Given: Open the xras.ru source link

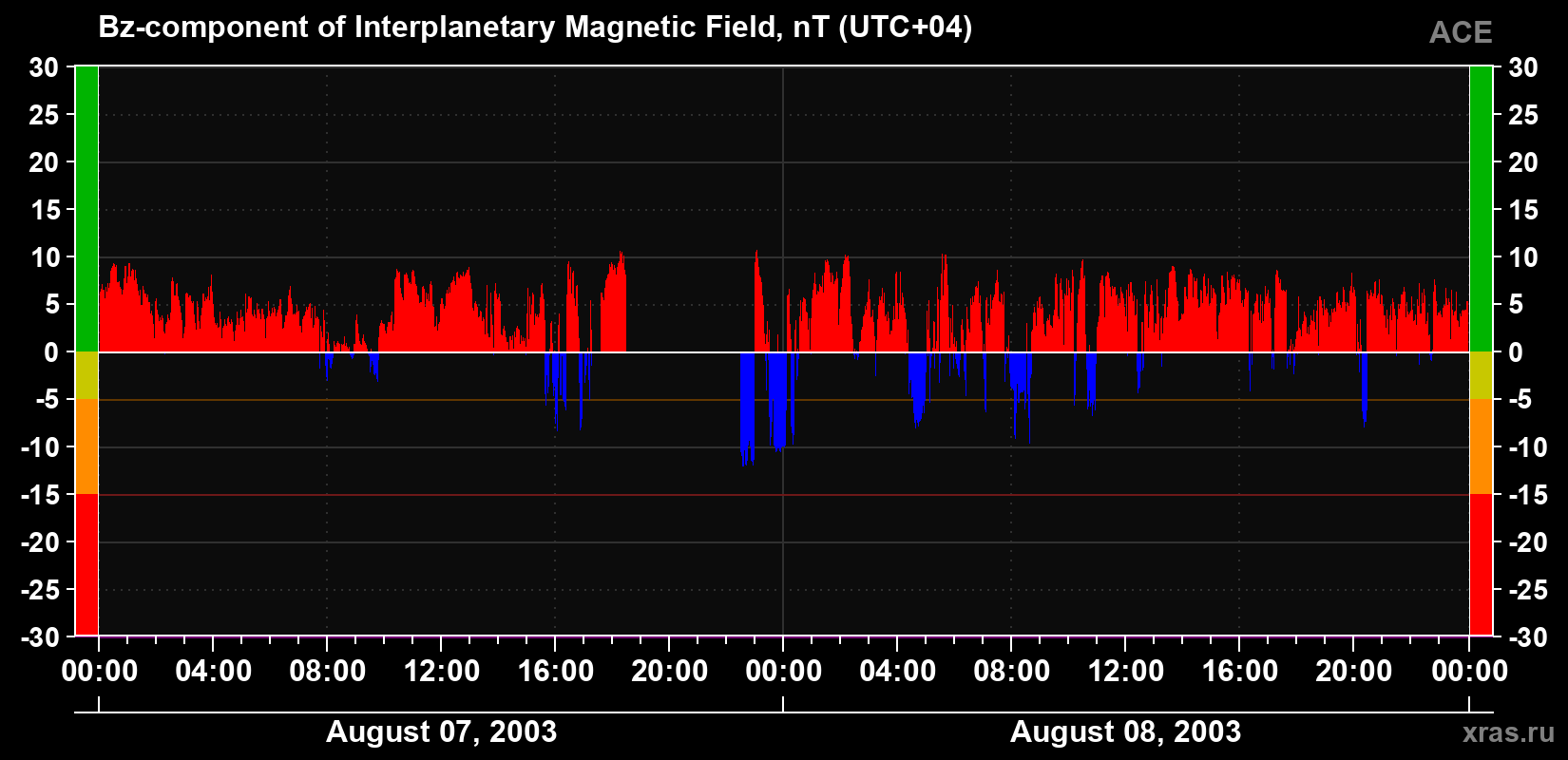Looking at the screenshot, I should tap(1508, 732).
